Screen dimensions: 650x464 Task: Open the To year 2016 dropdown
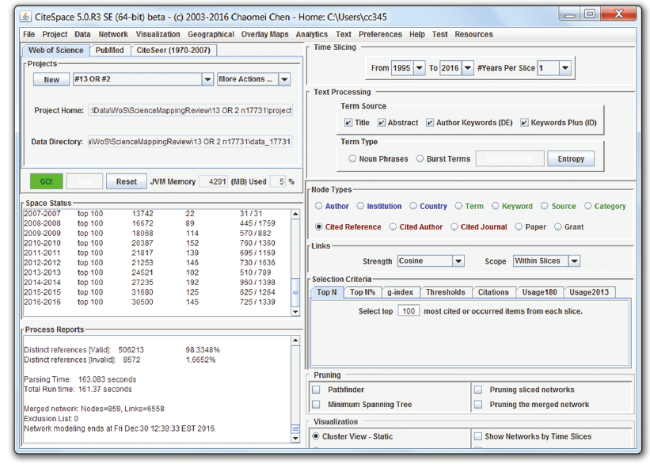(468, 68)
